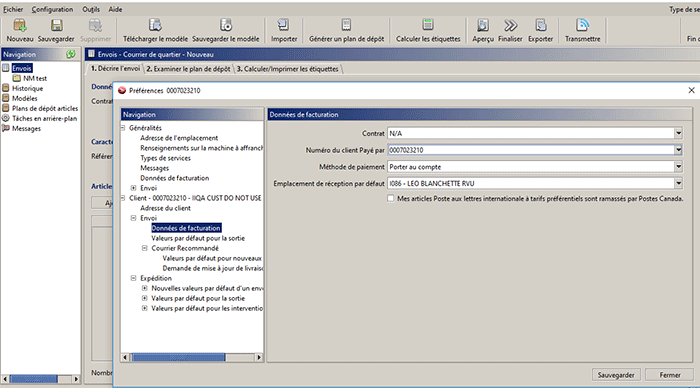Open the Aperçu preview icon
Image resolution: width=700 pixels, height=388 pixels.
[483, 25]
